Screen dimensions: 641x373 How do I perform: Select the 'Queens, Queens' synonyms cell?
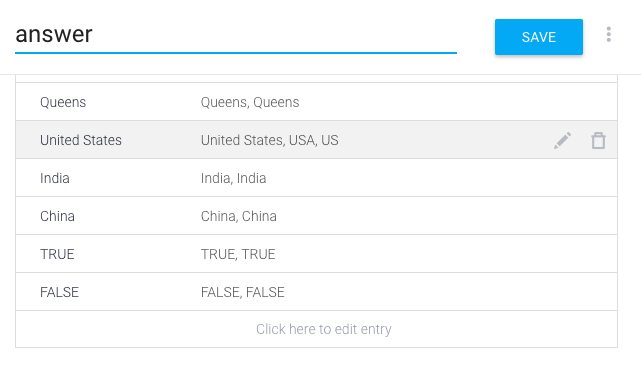coord(250,102)
